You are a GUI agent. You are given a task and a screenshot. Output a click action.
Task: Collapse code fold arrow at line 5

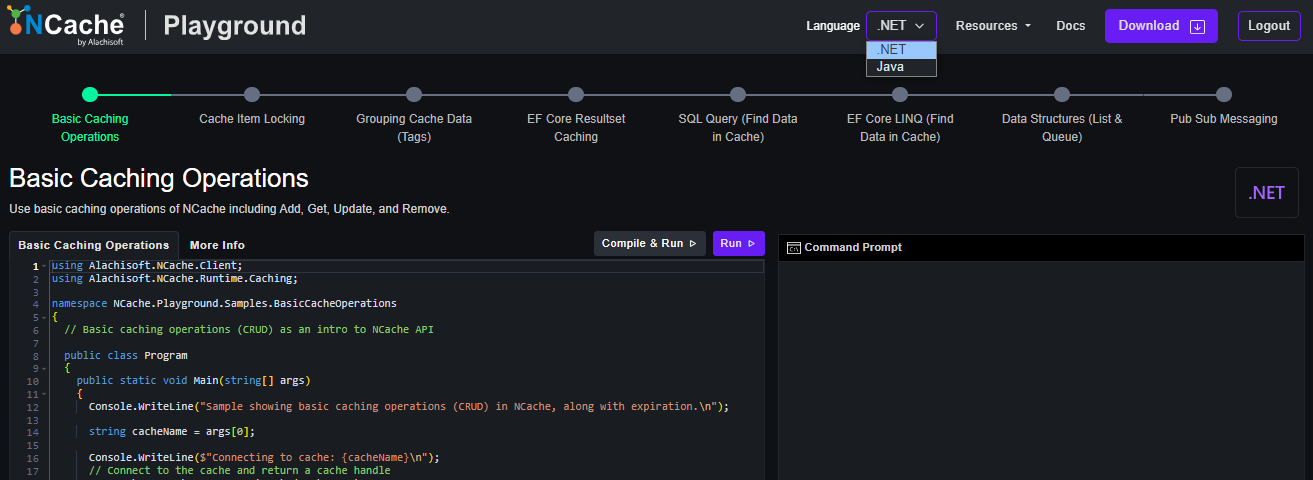click(x=44, y=317)
